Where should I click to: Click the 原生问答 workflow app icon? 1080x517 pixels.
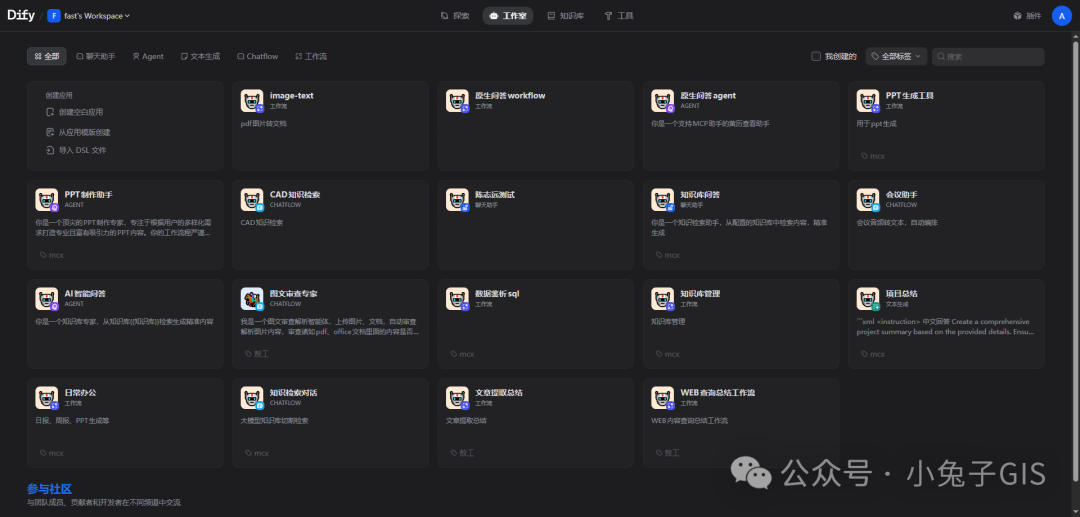point(457,101)
